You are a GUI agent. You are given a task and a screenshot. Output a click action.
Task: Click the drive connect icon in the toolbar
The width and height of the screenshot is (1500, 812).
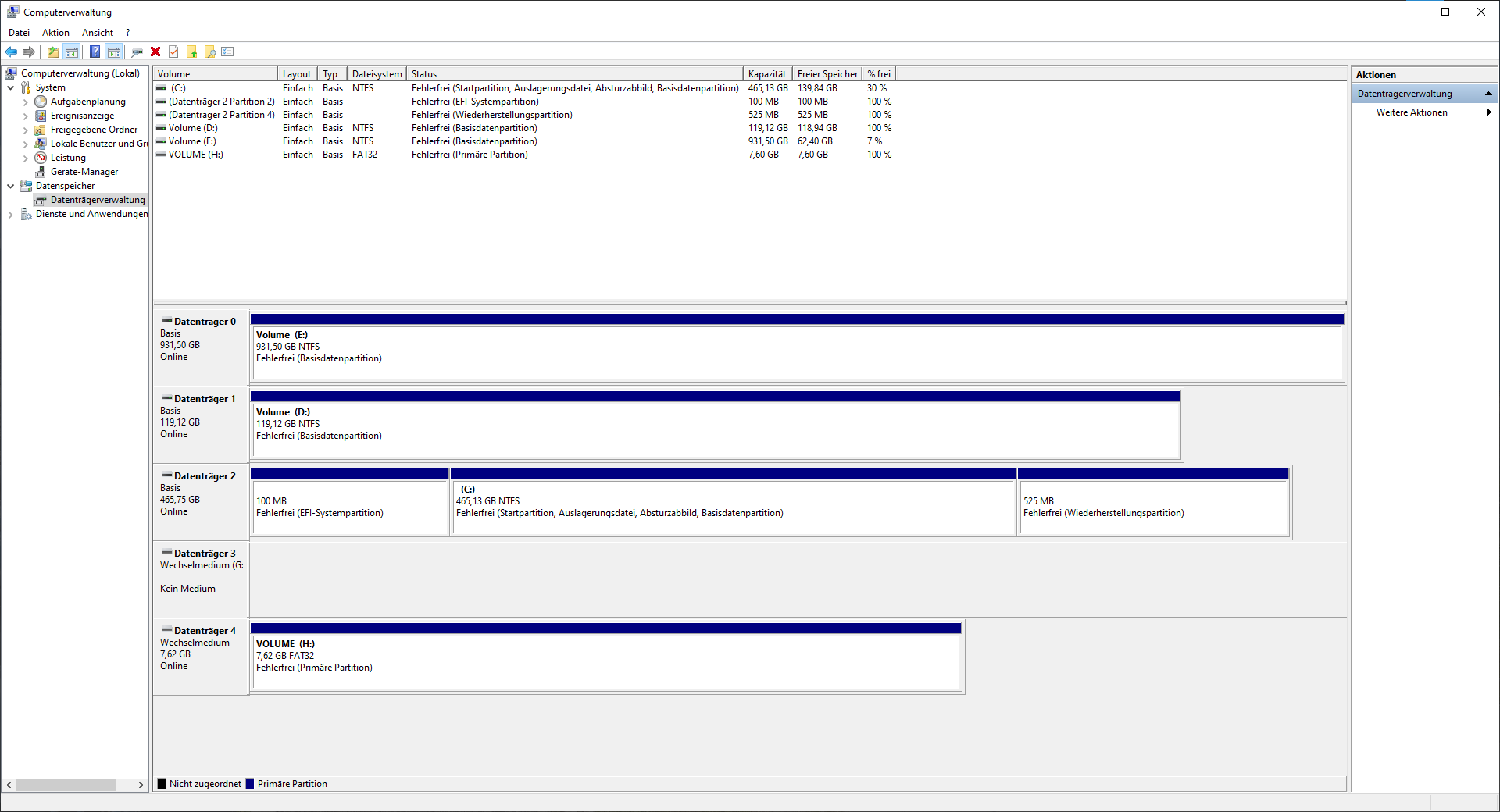pos(137,52)
